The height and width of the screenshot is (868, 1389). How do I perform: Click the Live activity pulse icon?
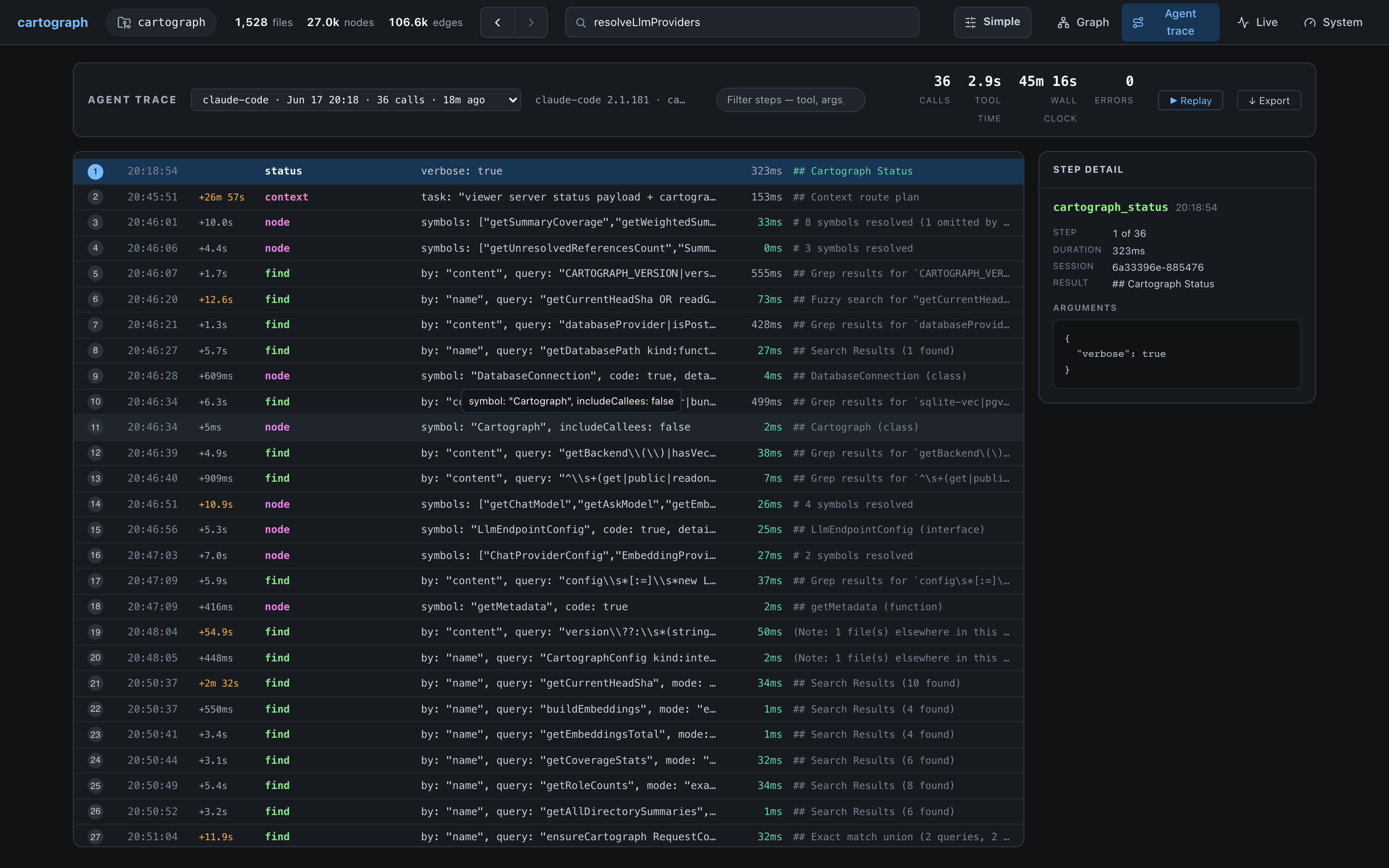coord(1243,23)
